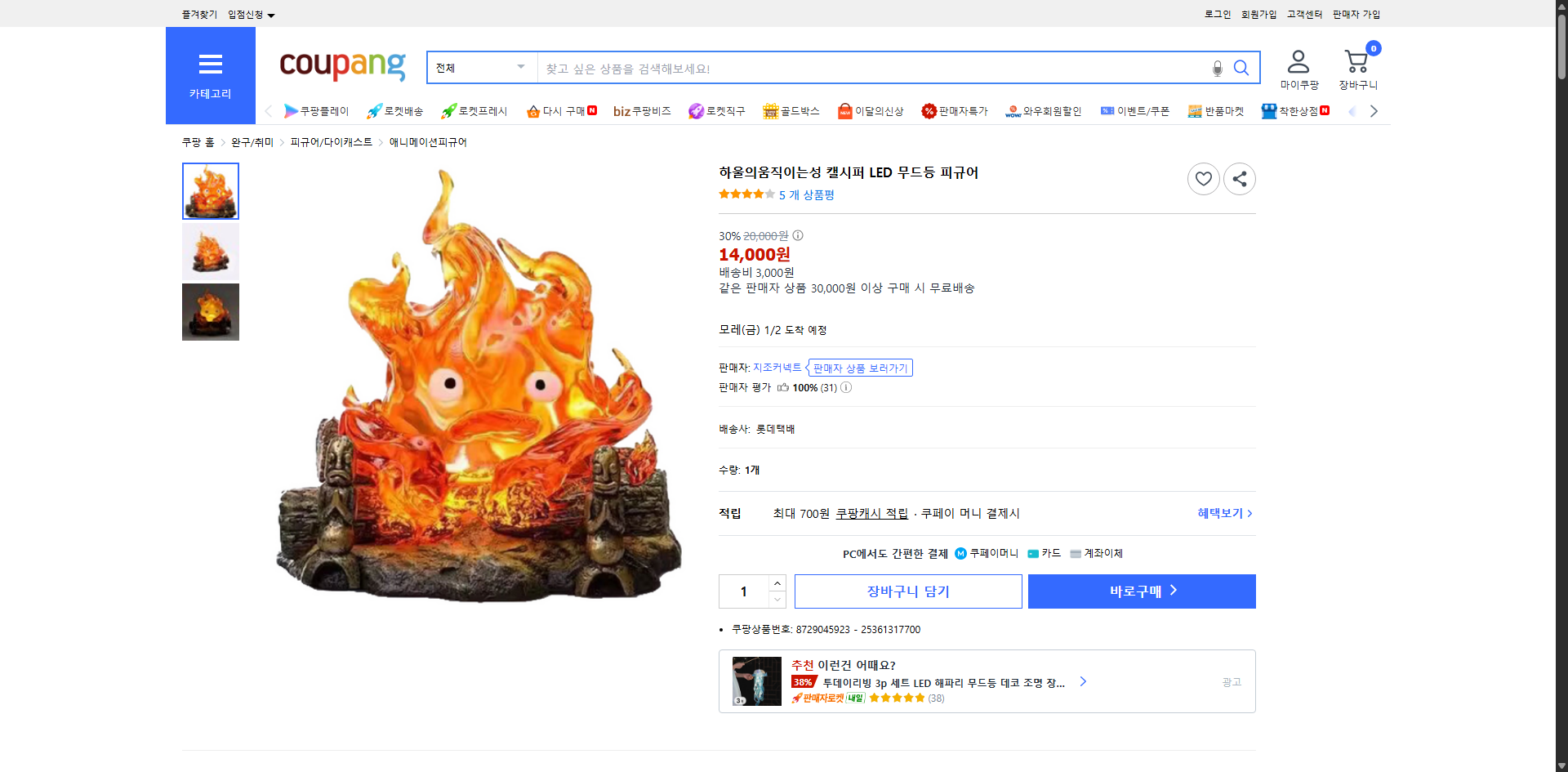The height and width of the screenshot is (772, 1568).
Task: Open the 장바구니 cart icon
Action: pos(1356,59)
